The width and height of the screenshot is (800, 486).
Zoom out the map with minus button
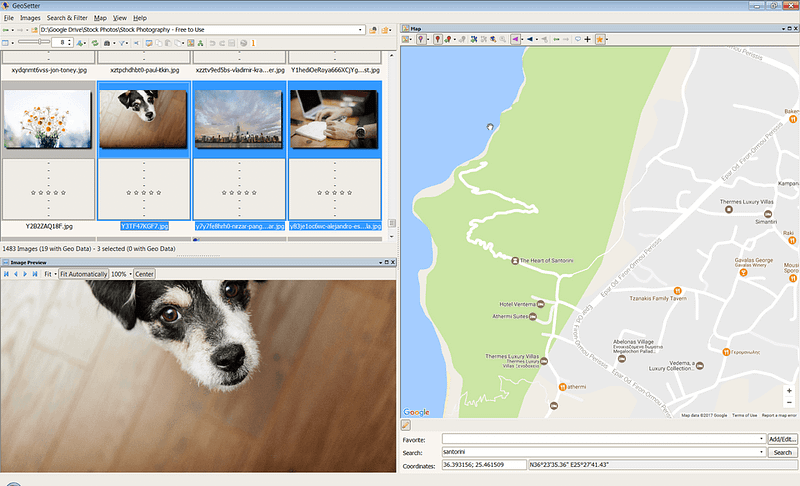[789, 403]
